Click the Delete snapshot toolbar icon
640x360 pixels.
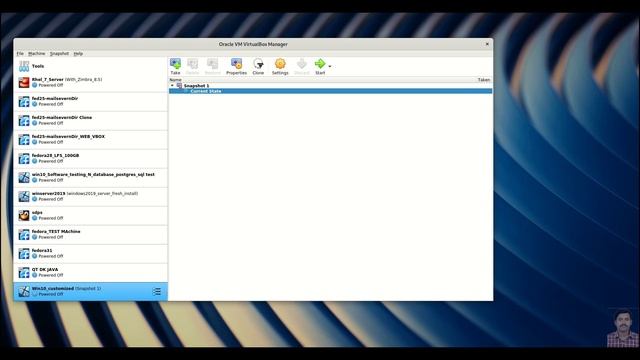click(x=193, y=67)
